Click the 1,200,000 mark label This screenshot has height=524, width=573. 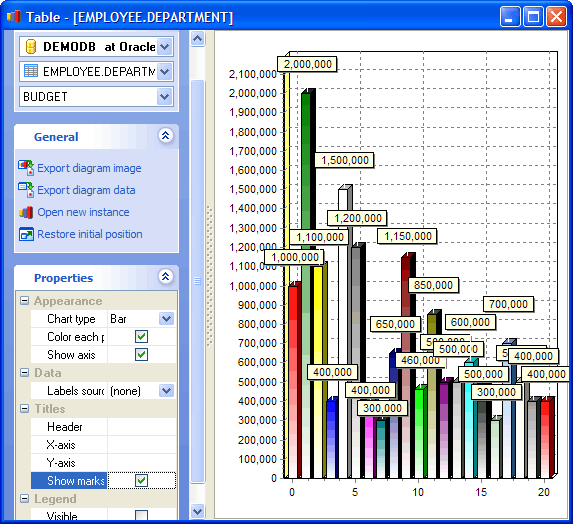pyautogui.click(x=357, y=218)
